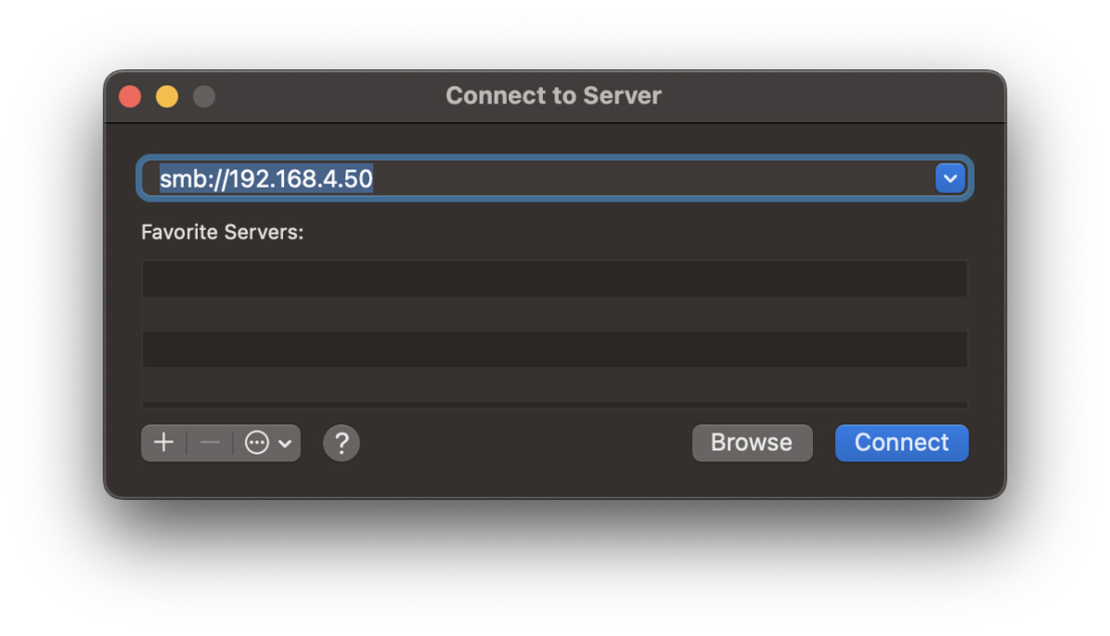
Task: Select the plus icon to save this server
Action: click(x=163, y=443)
